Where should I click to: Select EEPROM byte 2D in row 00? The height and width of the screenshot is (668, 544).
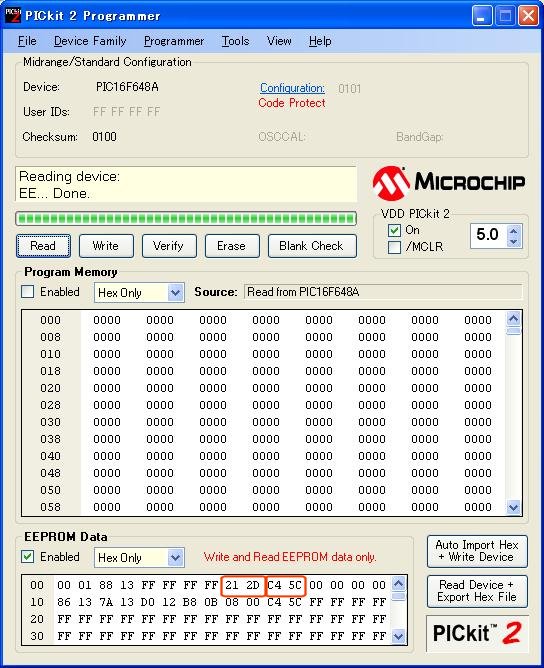[253, 585]
